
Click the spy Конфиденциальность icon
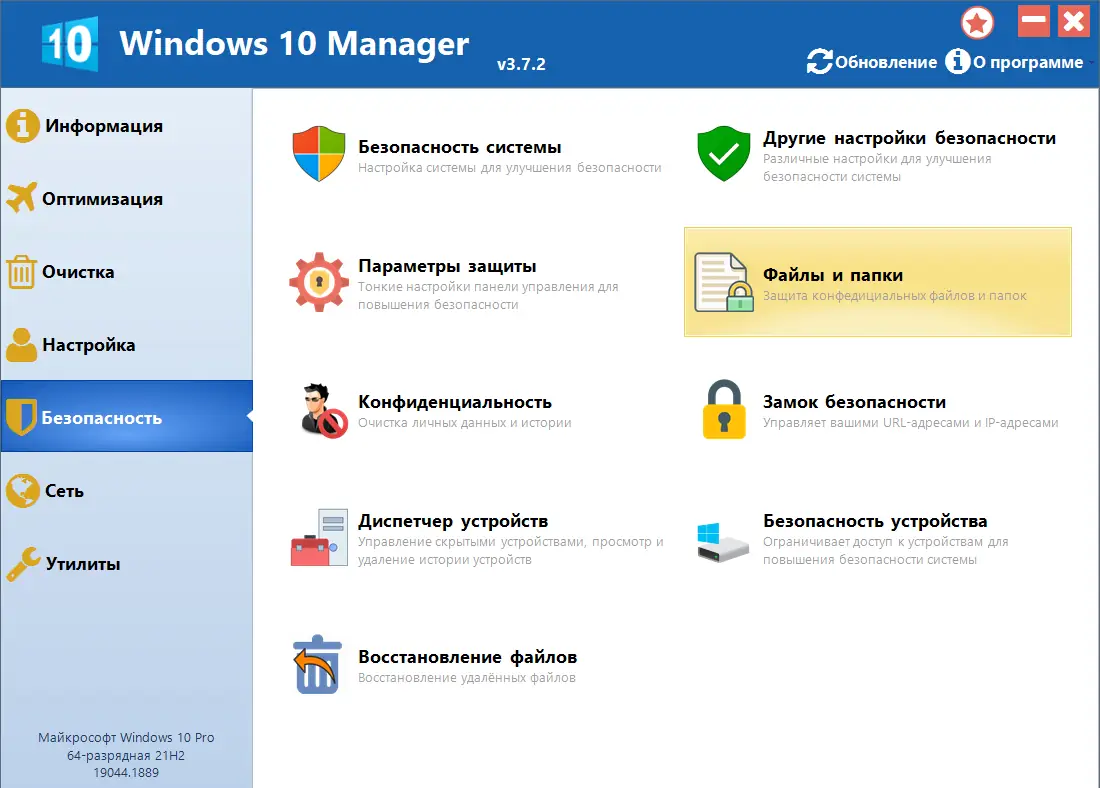click(x=322, y=411)
